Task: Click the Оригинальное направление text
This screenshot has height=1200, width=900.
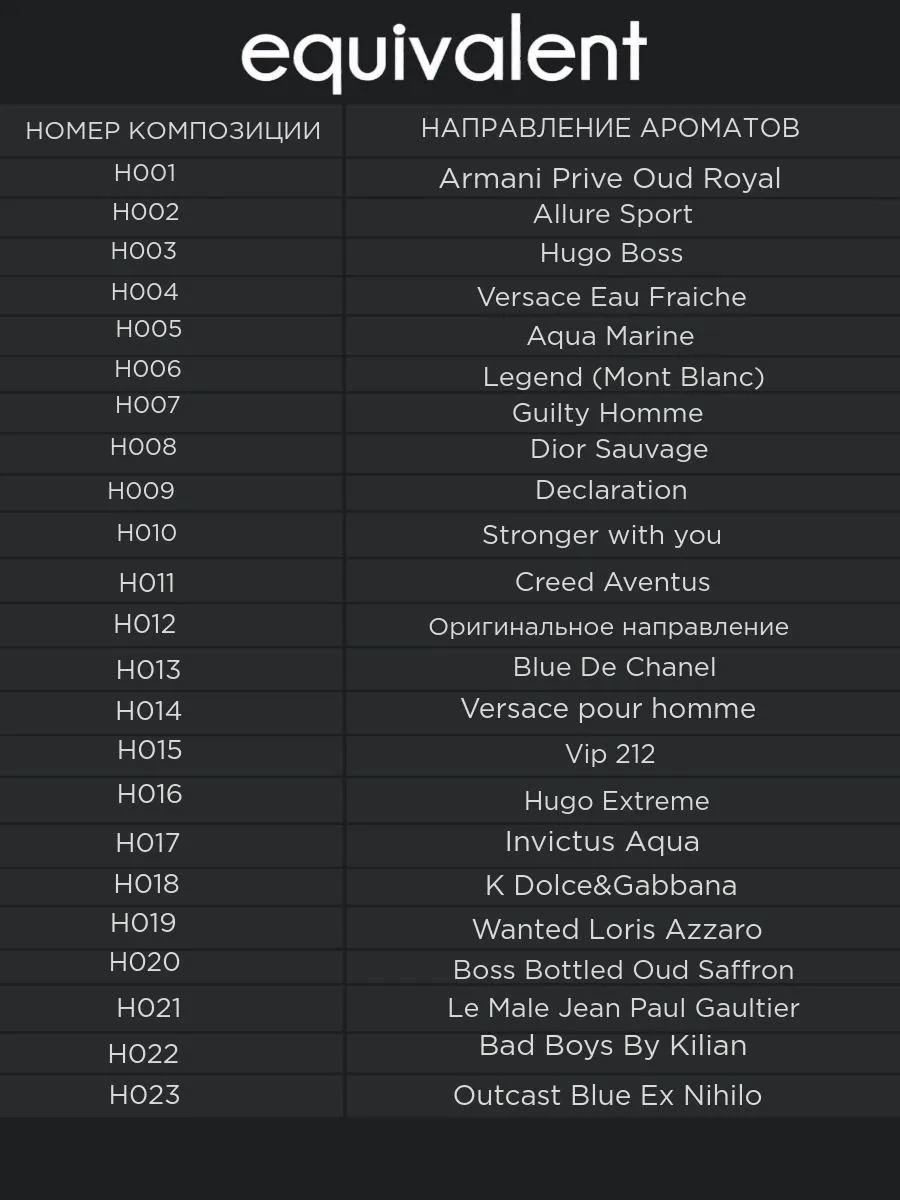Action: (608, 627)
